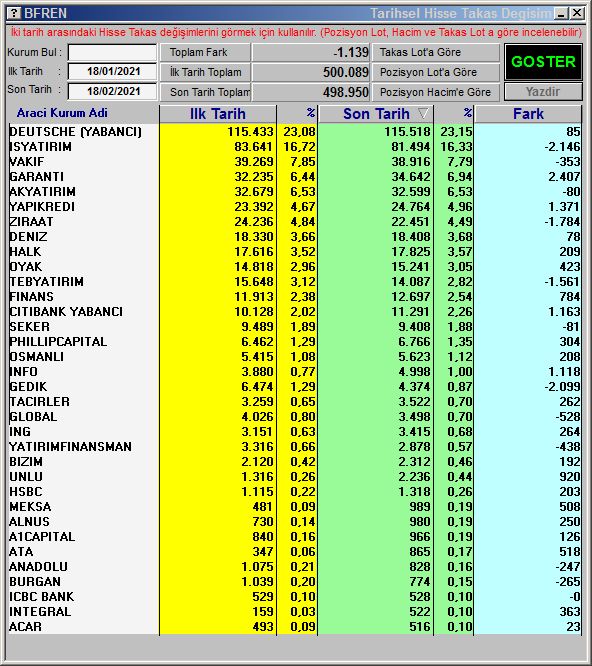
Task: Click Ilk Tarih percent column header
Action: coord(297,114)
